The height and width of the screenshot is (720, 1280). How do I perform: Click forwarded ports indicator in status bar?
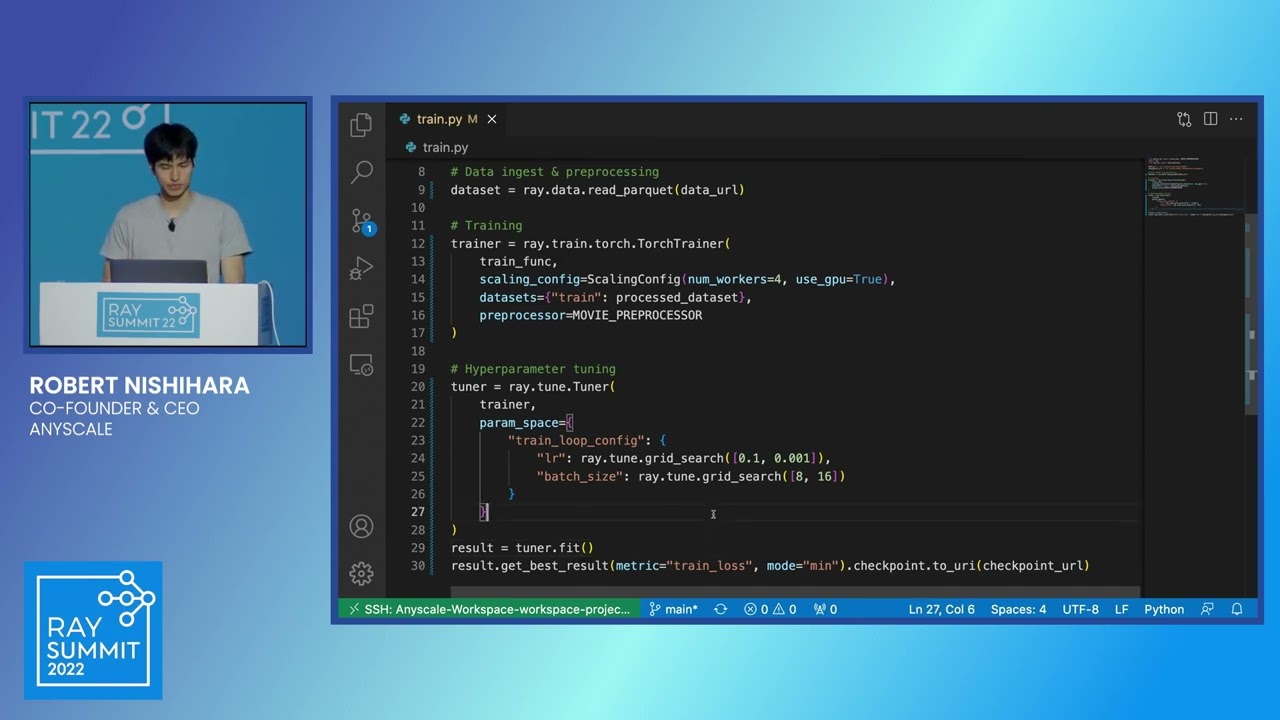coord(825,609)
